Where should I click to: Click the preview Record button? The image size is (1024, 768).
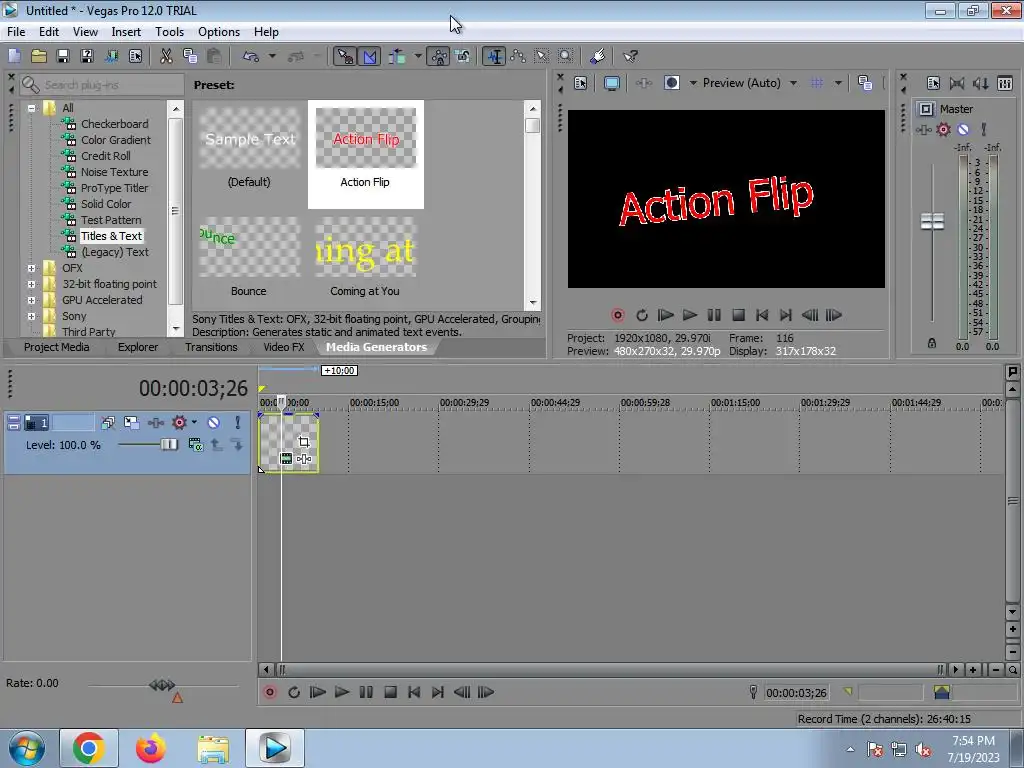[x=617, y=315]
